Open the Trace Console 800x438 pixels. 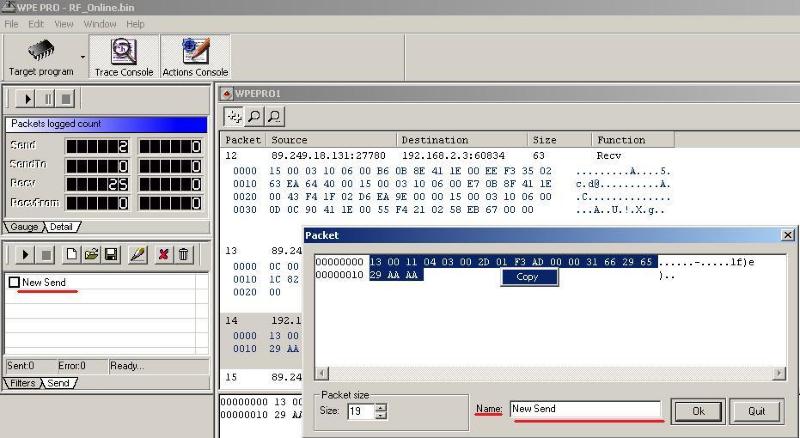123,57
